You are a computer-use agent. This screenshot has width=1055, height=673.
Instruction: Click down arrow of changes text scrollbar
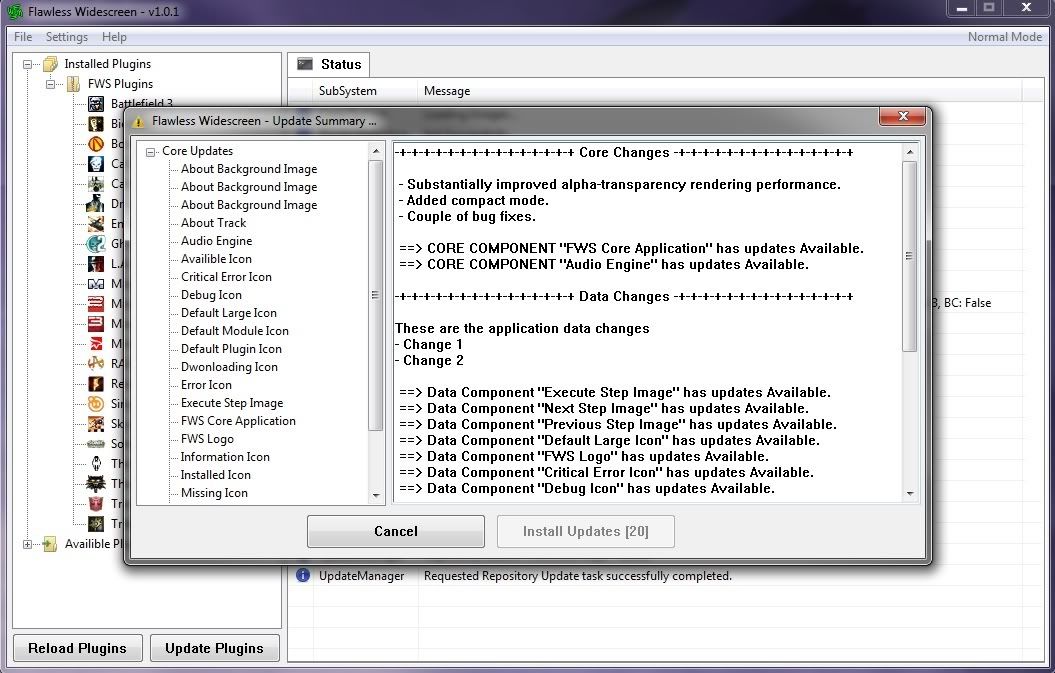[x=910, y=493]
